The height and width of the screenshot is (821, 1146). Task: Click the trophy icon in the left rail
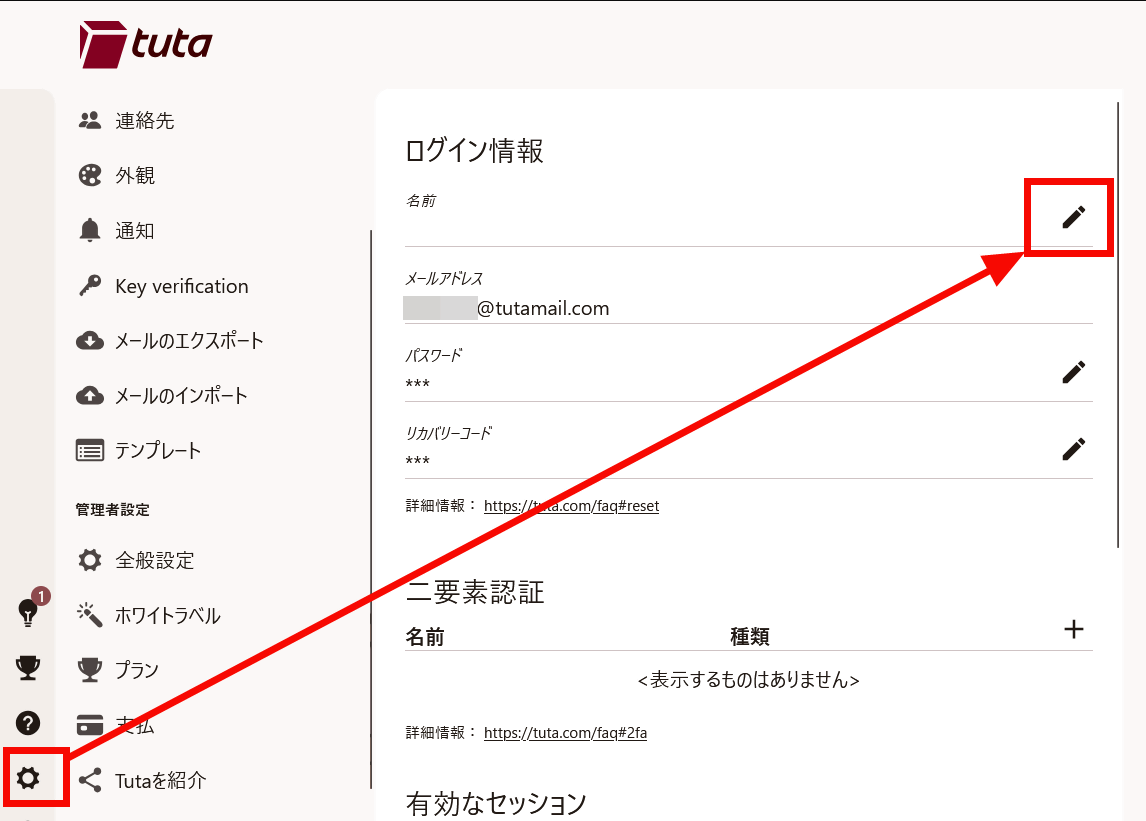pyautogui.click(x=29, y=668)
